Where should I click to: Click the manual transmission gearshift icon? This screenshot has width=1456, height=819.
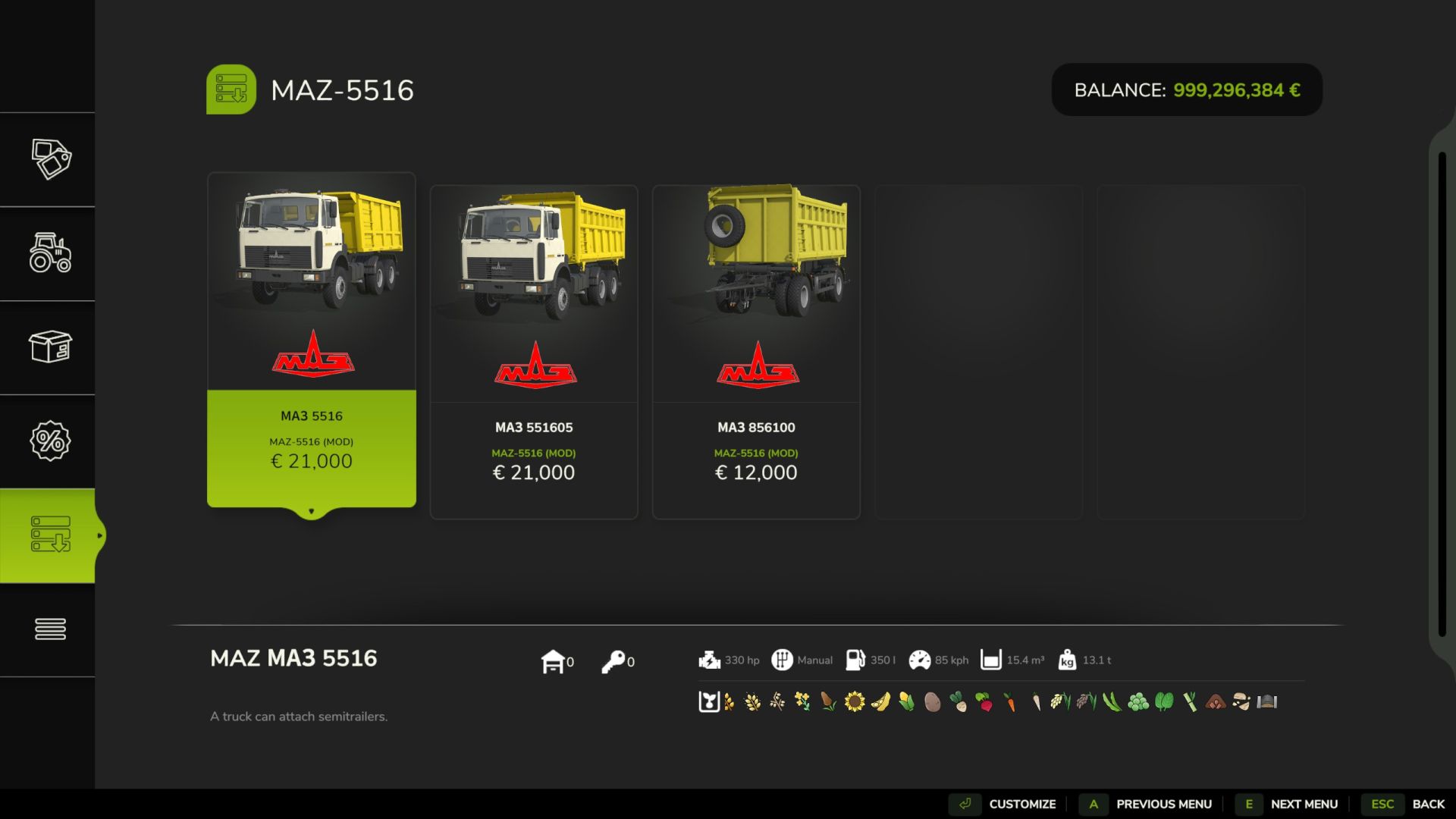click(x=782, y=660)
